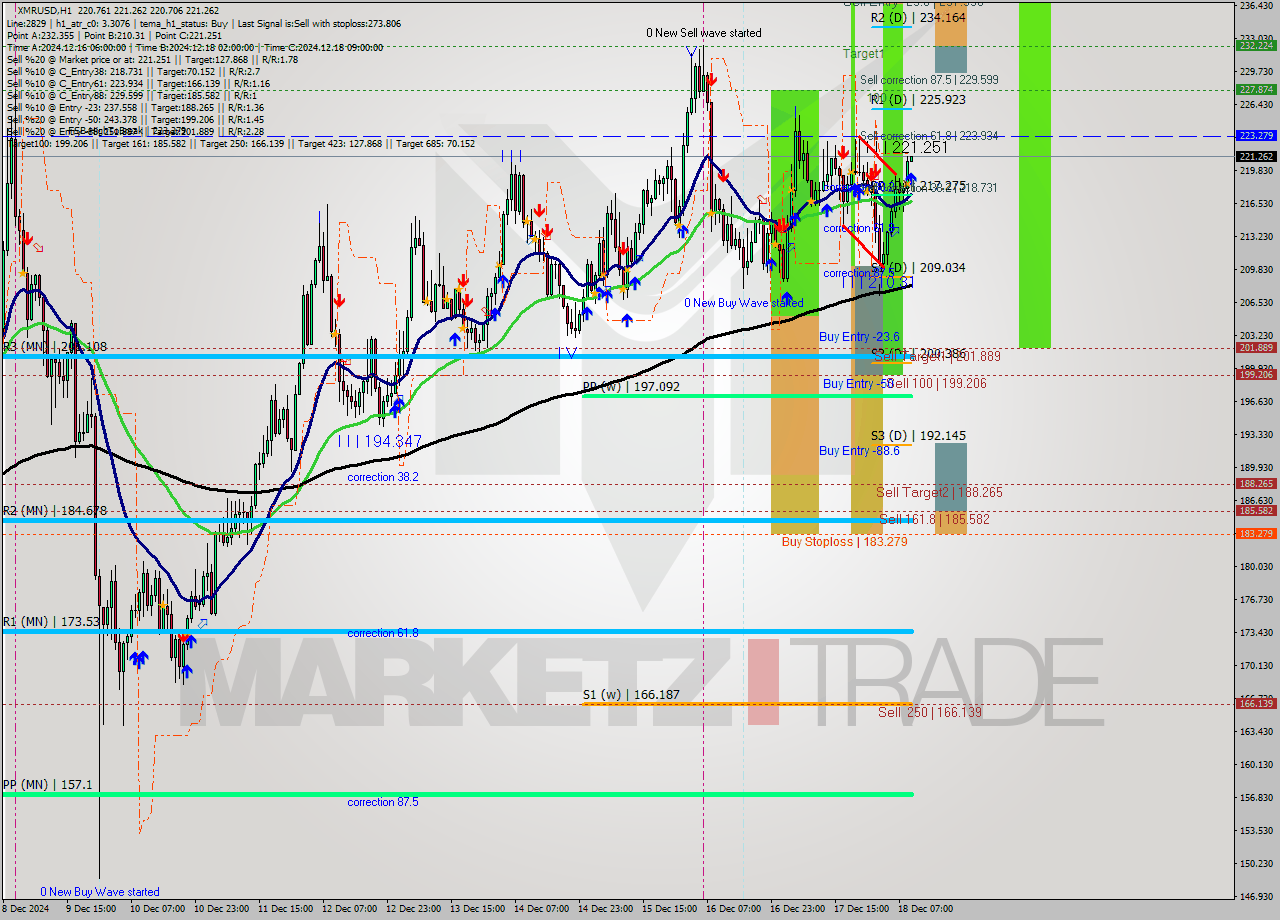Click the 'Sell 100 | 199.206' label
Viewport: 1280px width, 920px height.
pos(937,383)
